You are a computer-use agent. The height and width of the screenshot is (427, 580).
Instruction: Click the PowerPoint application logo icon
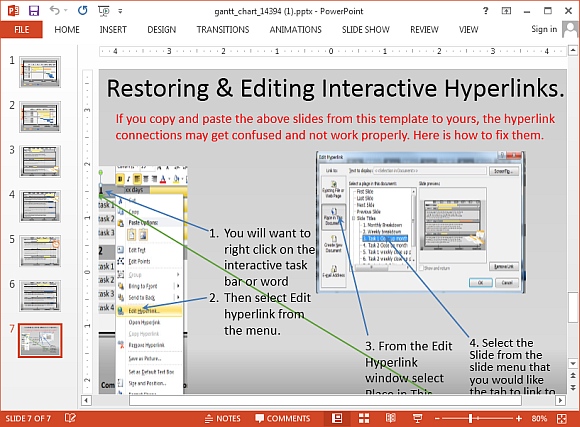13,10
